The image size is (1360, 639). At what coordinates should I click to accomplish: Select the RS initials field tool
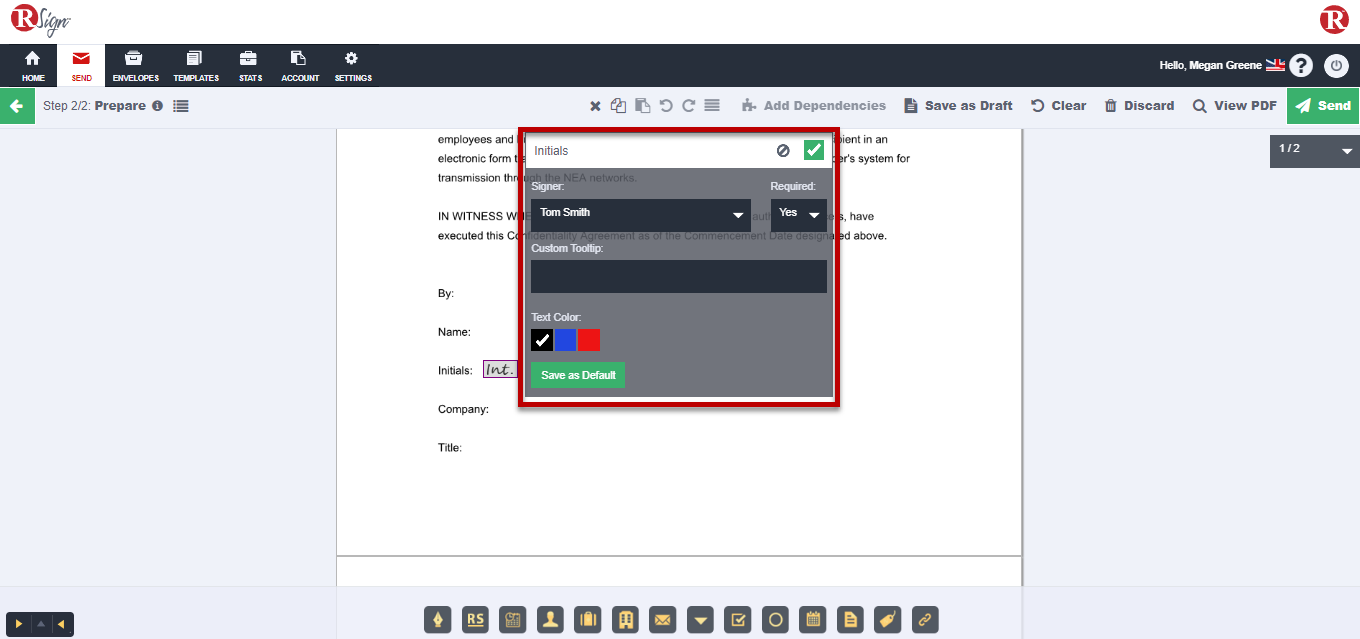(x=475, y=620)
